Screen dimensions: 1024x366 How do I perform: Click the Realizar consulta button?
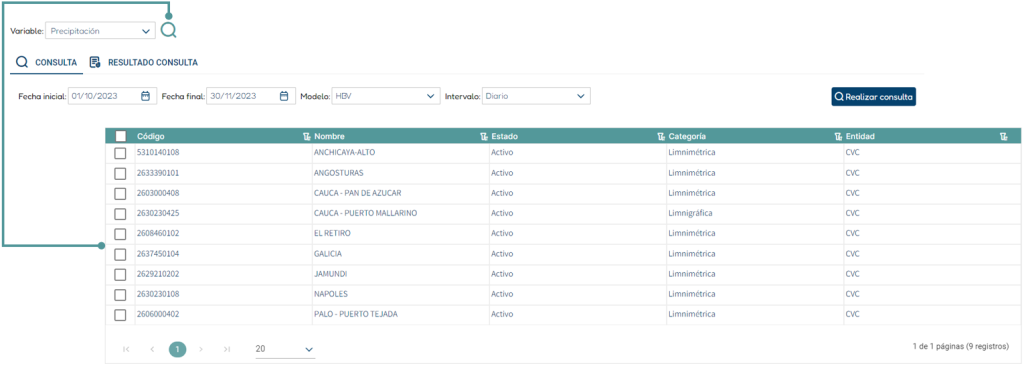click(x=873, y=97)
